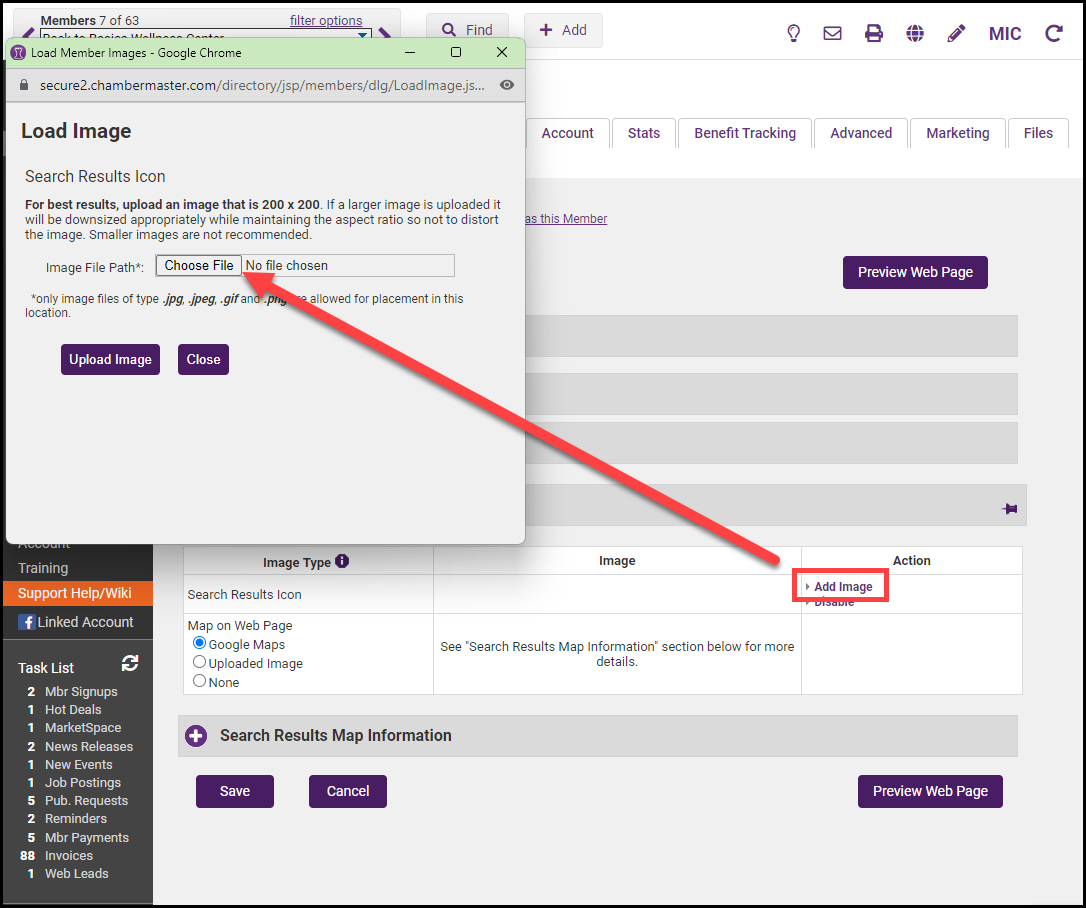Open the envelope mail icon
Viewport: 1086px width, 908px height.
pos(832,33)
